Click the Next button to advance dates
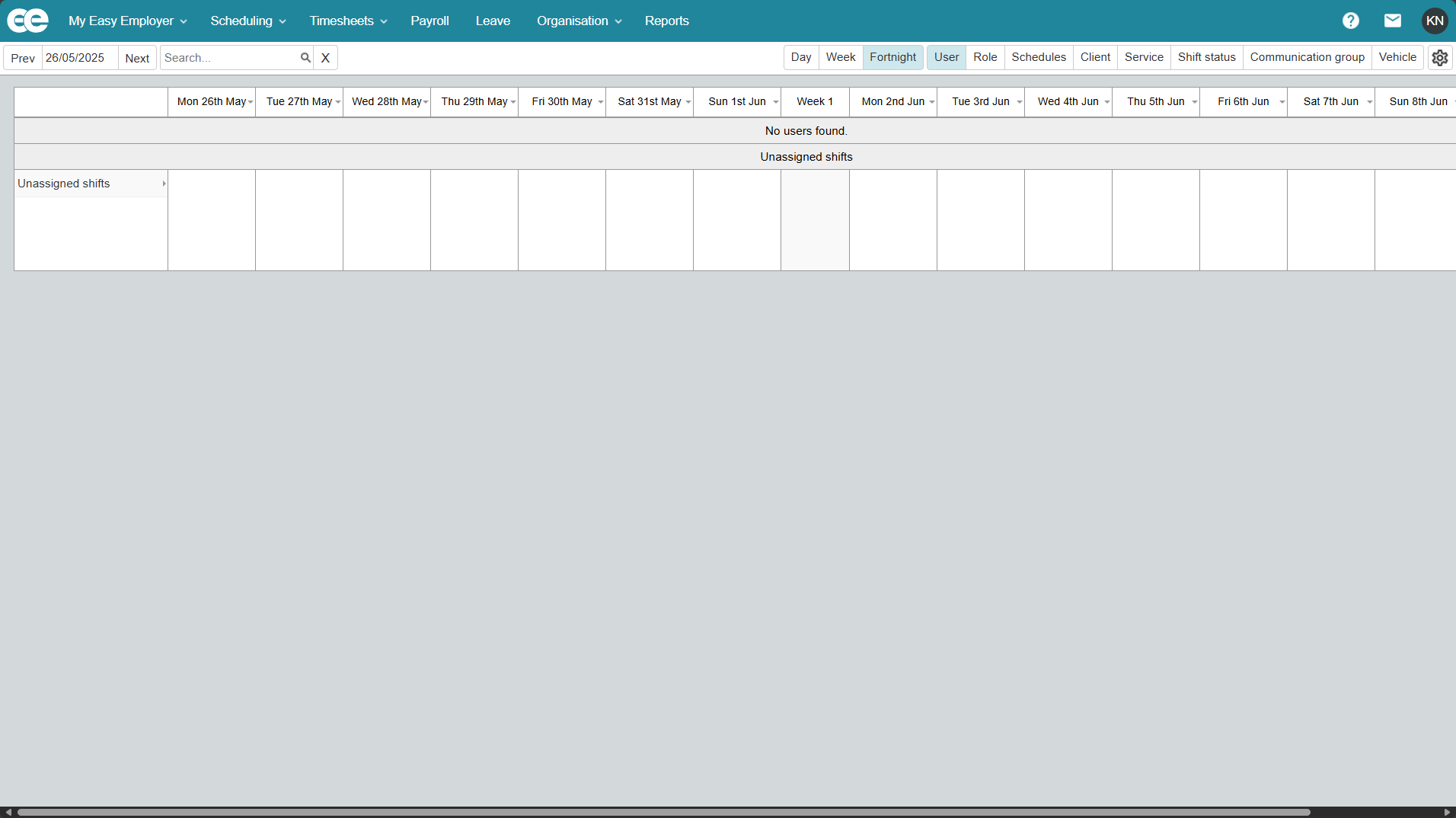Screen dimensions: 1456x818 [137, 57]
